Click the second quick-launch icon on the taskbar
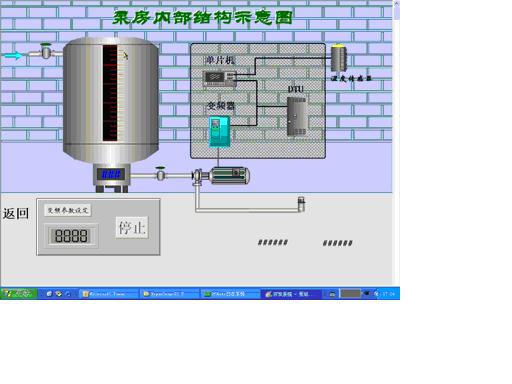 [59, 294]
